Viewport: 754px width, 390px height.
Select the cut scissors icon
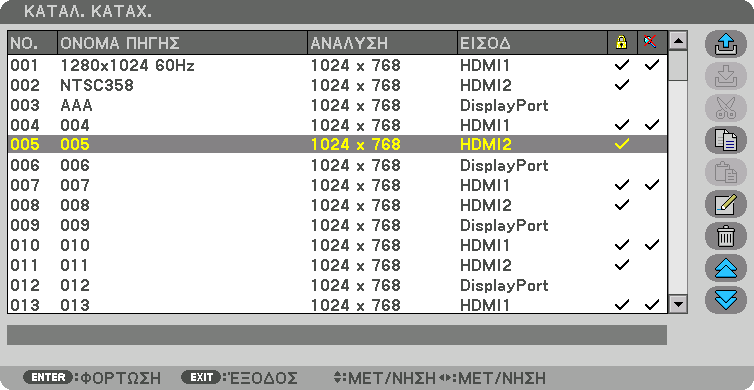(x=726, y=108)
